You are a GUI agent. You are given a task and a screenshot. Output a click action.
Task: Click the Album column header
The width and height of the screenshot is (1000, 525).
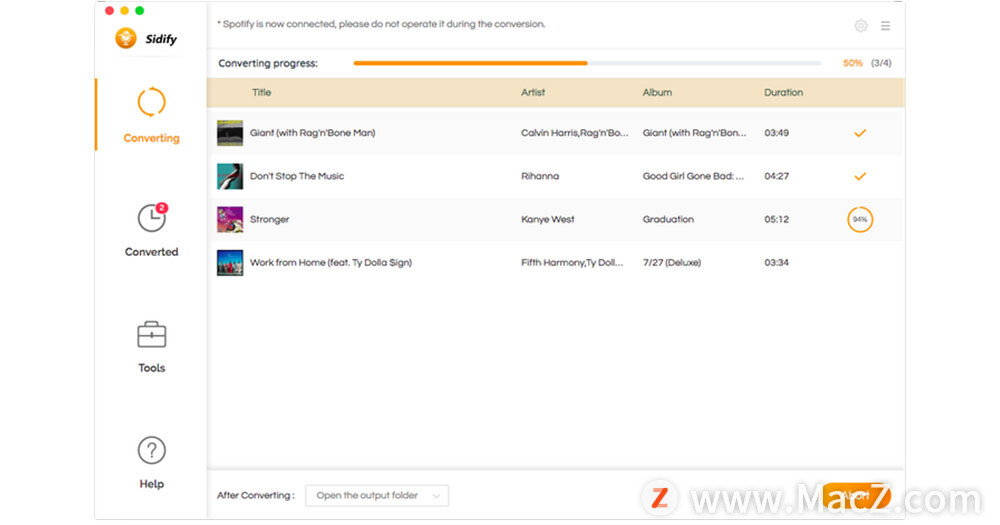pyautogui.click(x=657, y=92)
